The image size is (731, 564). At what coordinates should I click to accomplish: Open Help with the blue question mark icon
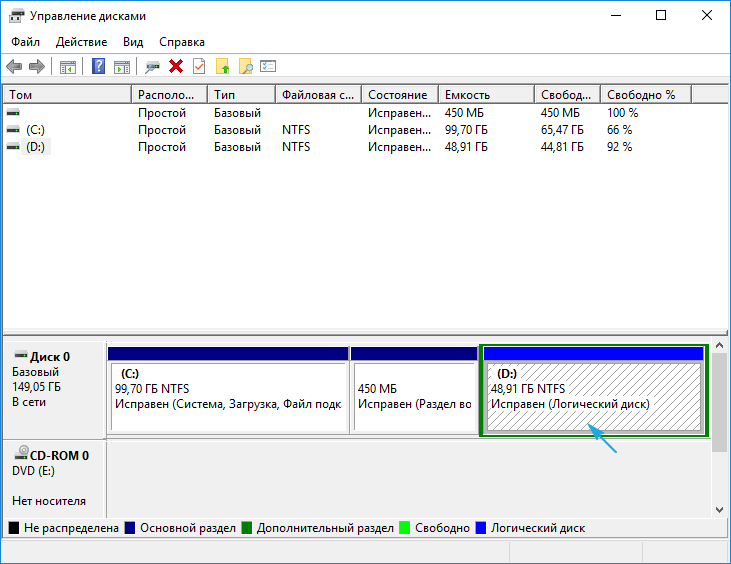(98, 67)
